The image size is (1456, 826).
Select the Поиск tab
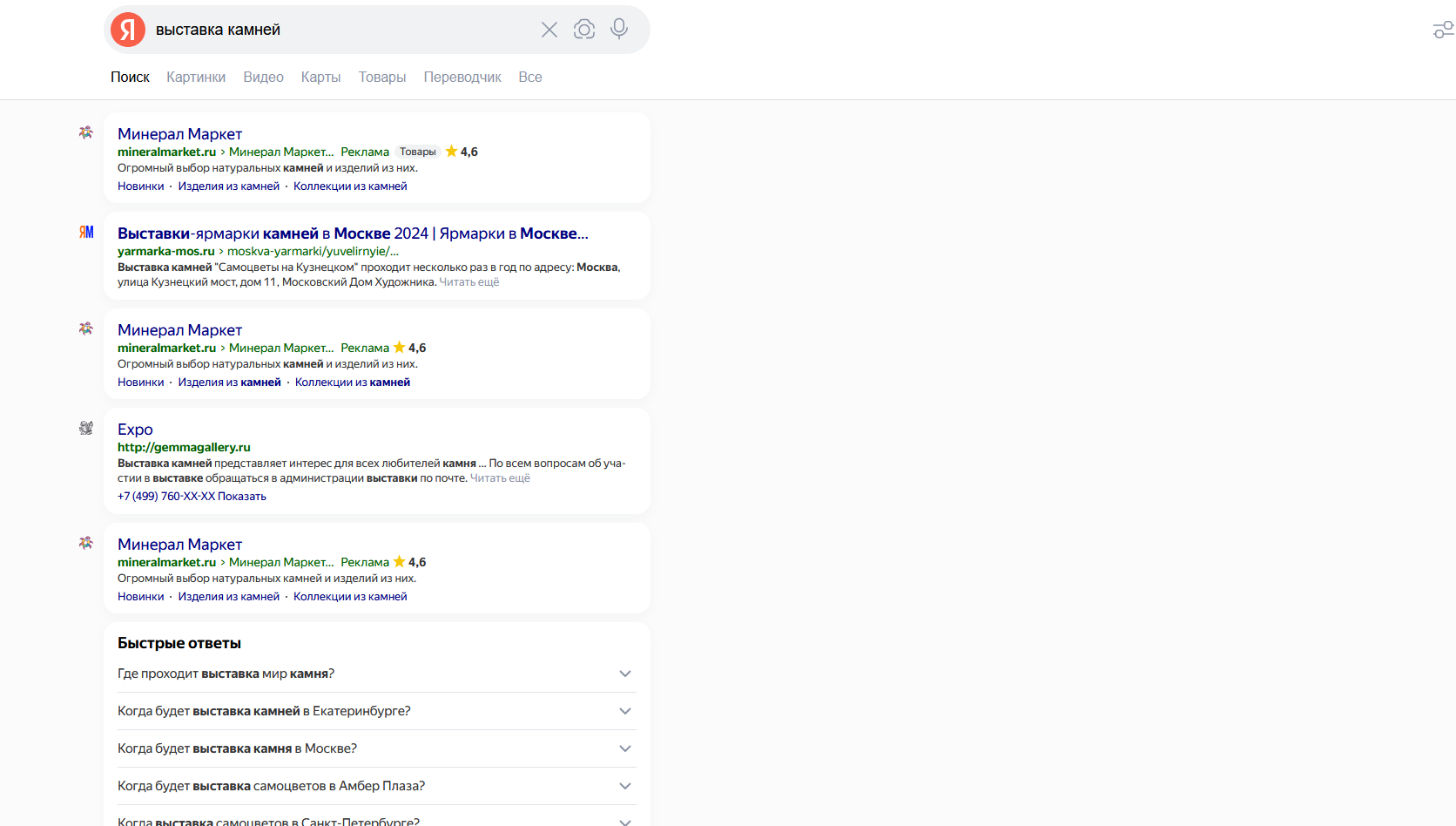130,77
